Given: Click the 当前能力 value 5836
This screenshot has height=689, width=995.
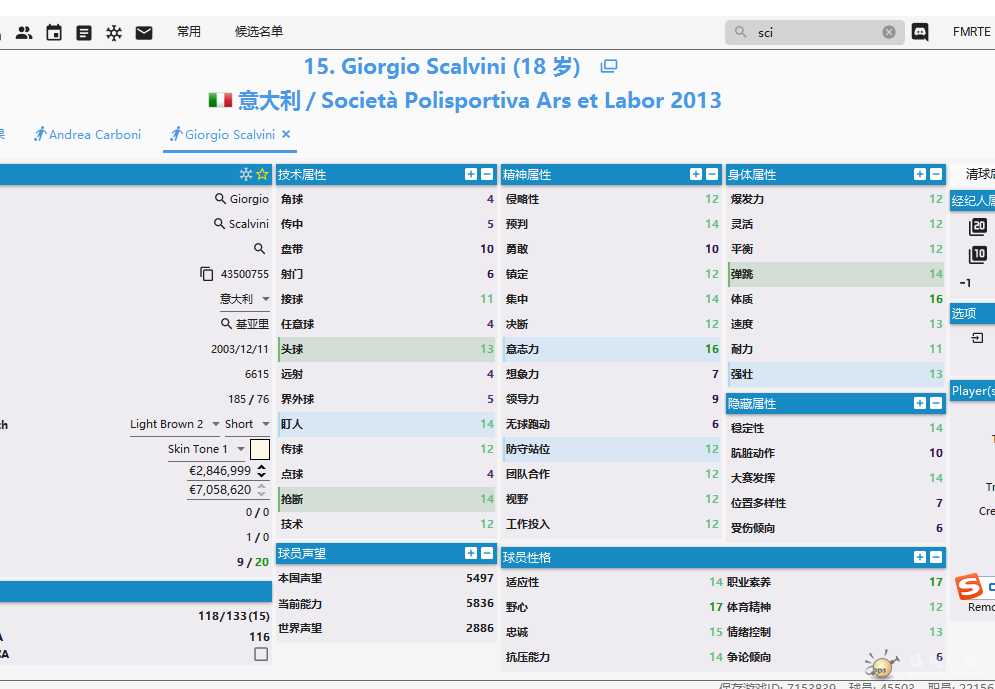Looking at the screenshot, I should click(x=480, y=603).
